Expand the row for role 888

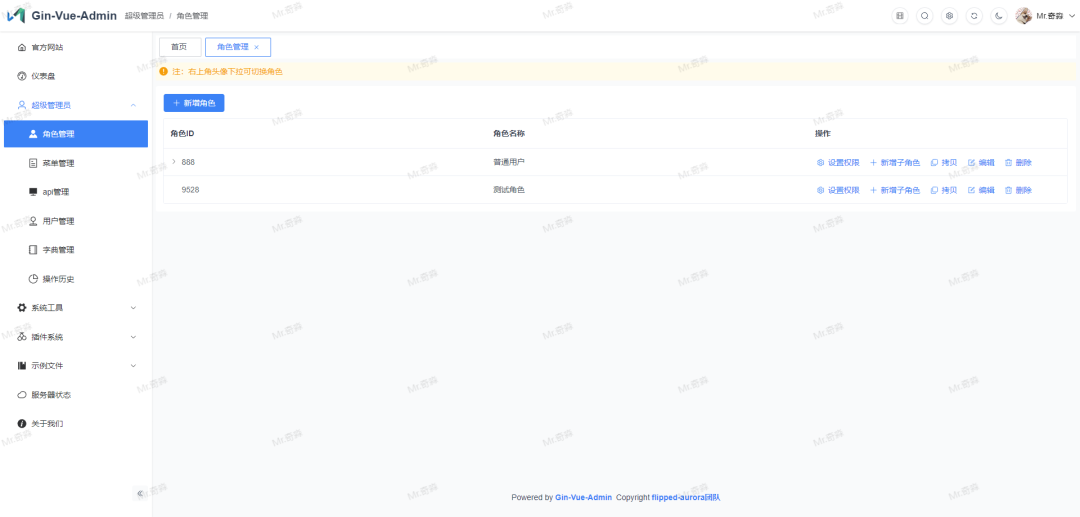click(x=174, y=162)
